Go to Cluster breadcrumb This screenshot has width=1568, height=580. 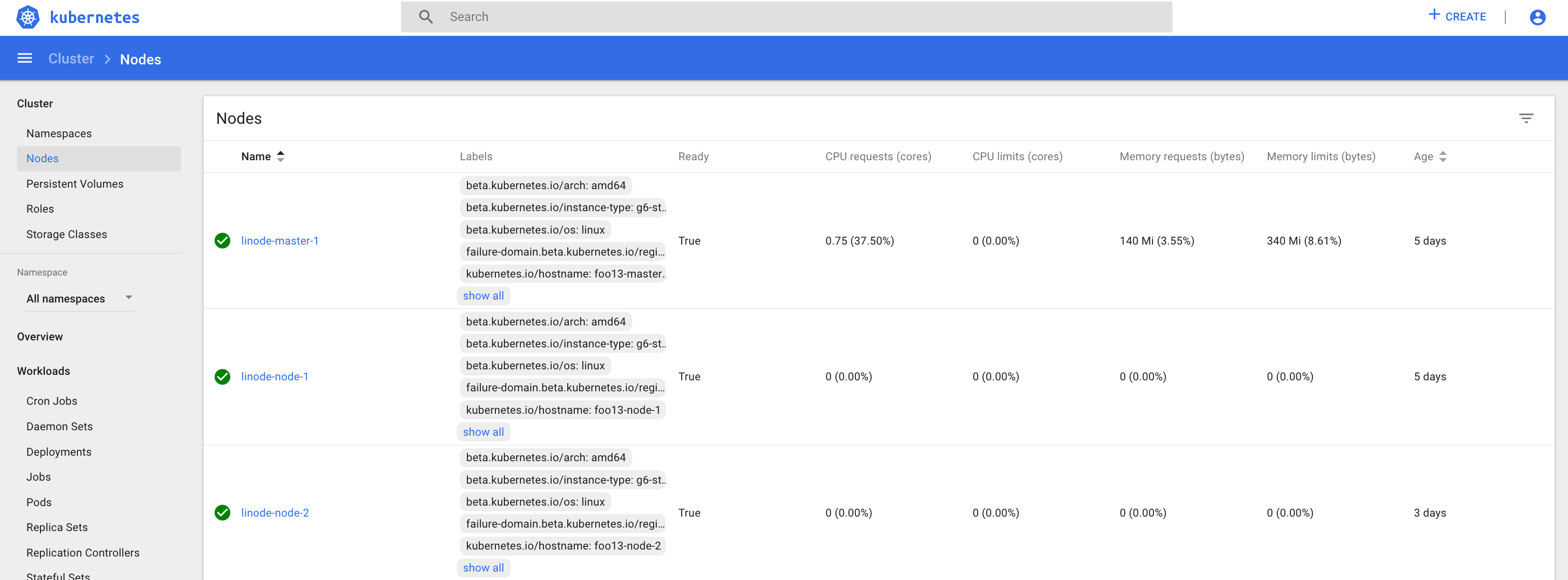pos(71,58)
